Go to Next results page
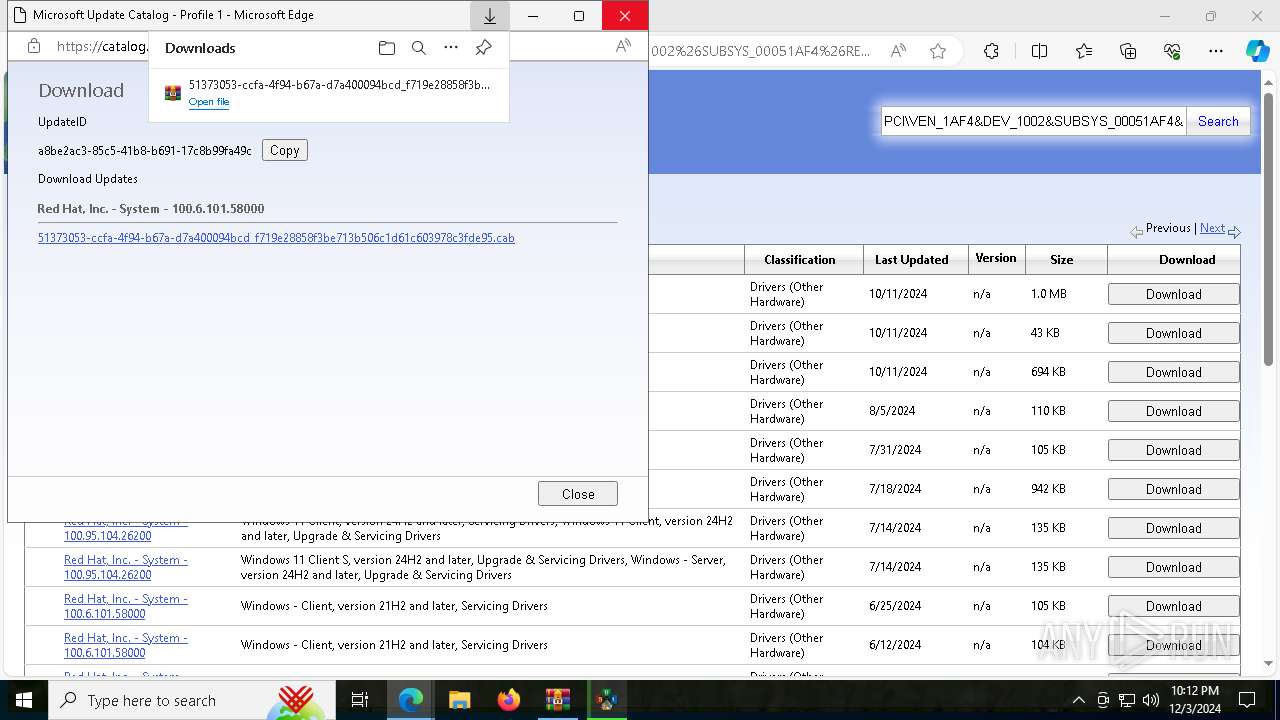 pos(1212,228)
